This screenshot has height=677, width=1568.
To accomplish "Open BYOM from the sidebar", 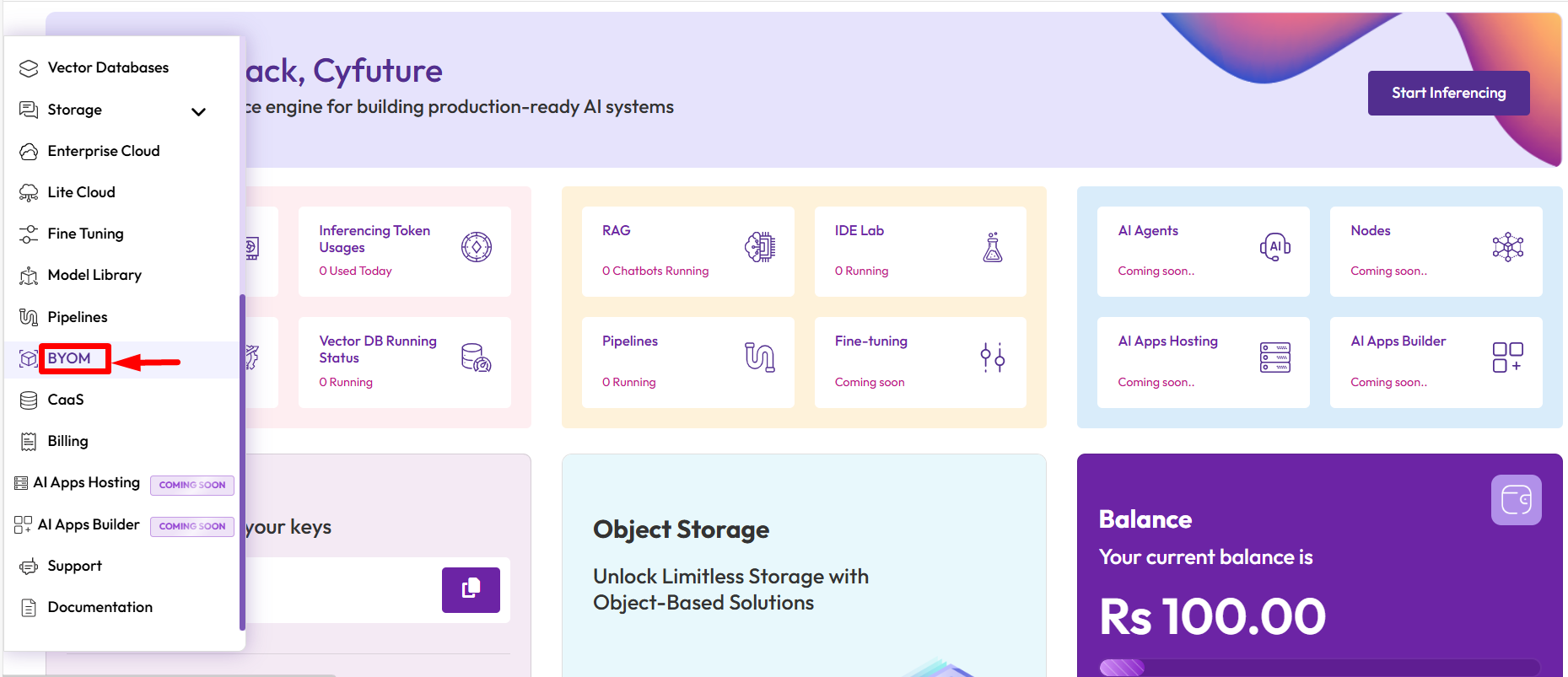I will tap(69, 358).
